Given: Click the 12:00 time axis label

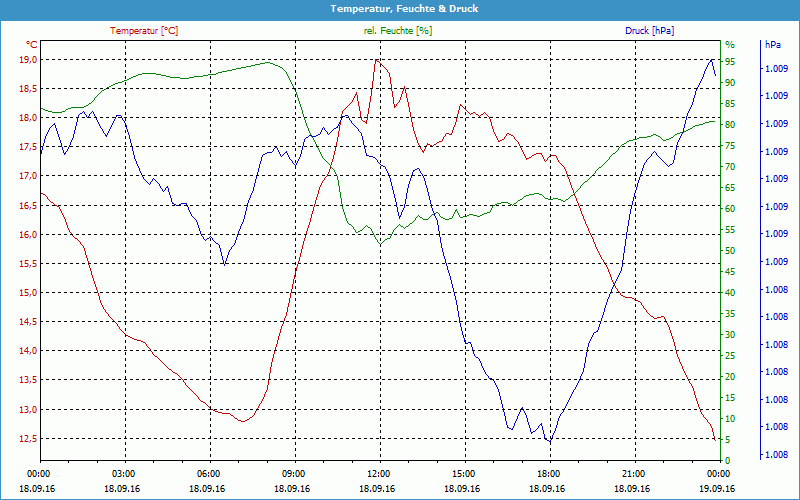Looking at the screenshot, I should (x=377, y=474).
